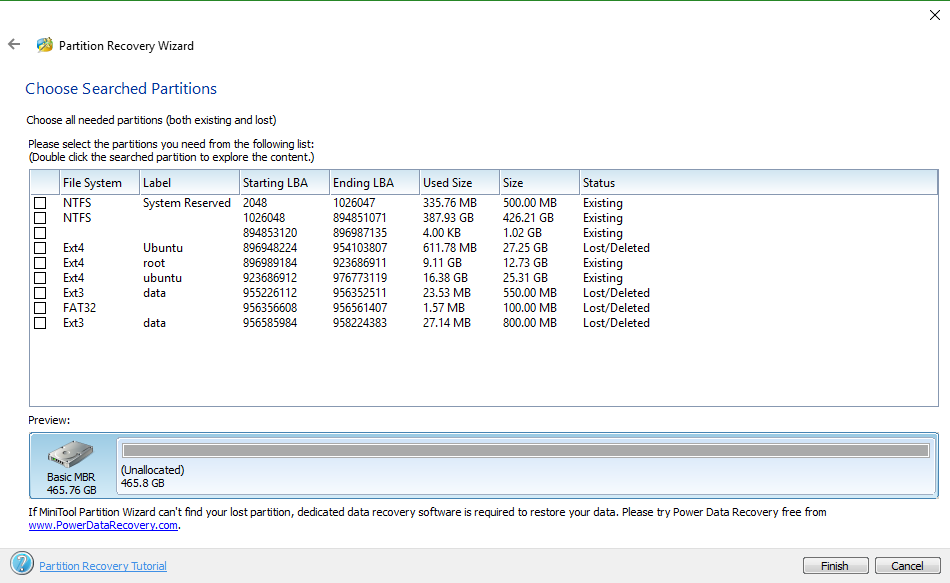Select the Ext3 data 800.00 MB checkbox

pos(40,323)
